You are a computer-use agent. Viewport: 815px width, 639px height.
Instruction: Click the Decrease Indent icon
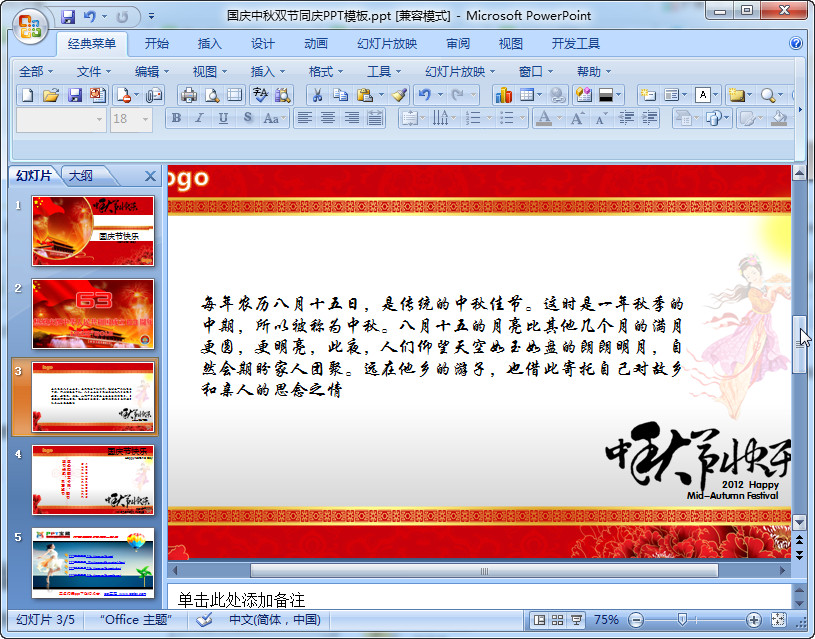click(x=626, y=119)
